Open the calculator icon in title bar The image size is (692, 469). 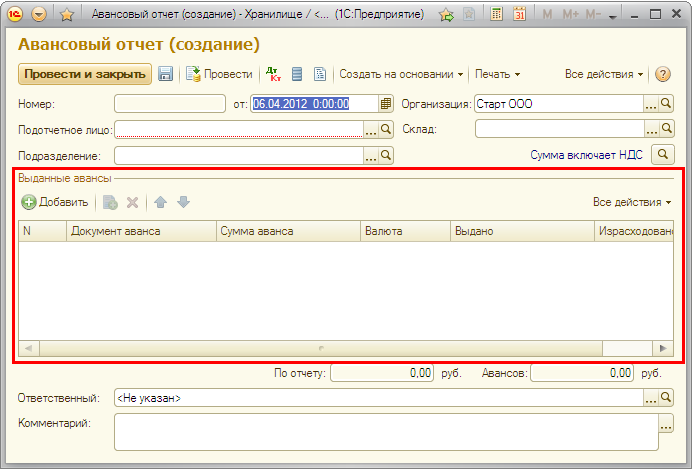click(x=496, y=14)
